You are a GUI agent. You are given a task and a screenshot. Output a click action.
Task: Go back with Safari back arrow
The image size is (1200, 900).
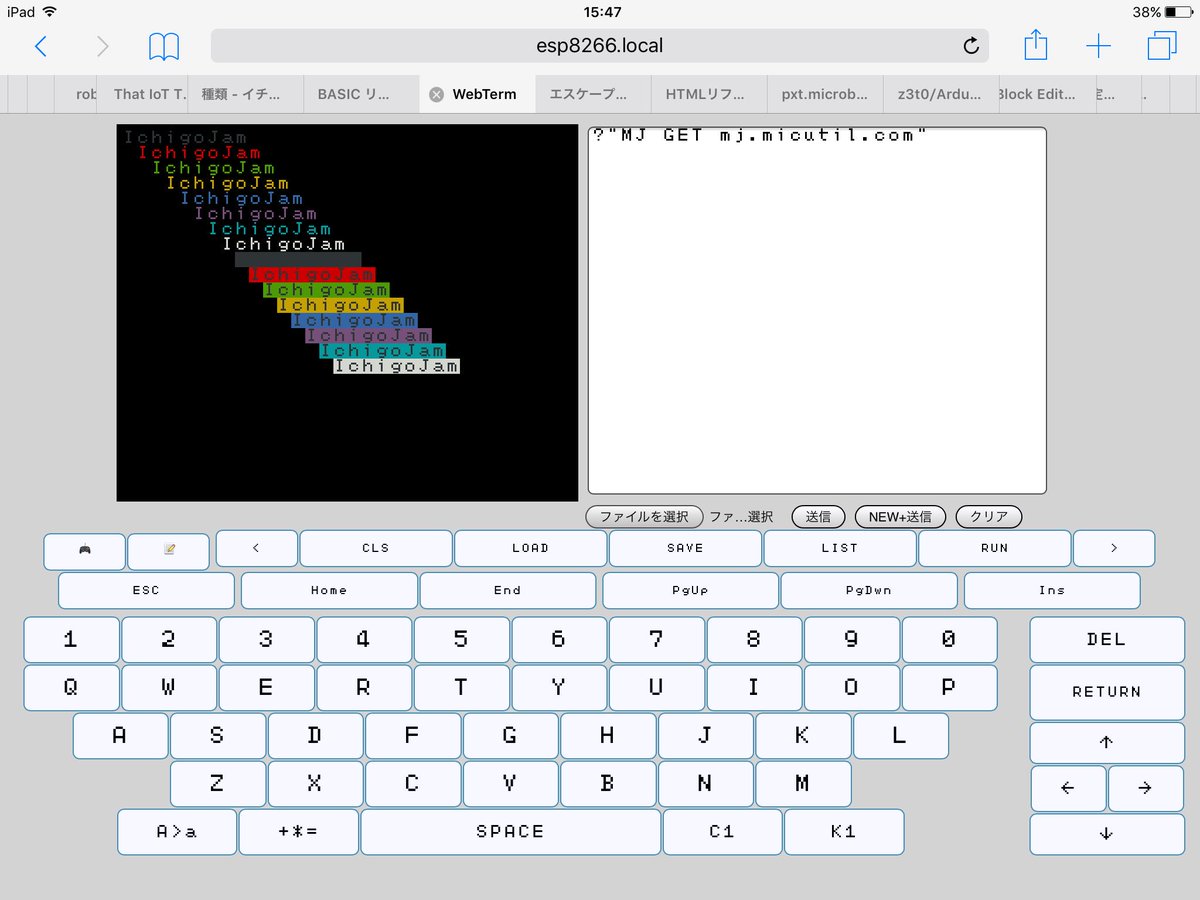41,46
